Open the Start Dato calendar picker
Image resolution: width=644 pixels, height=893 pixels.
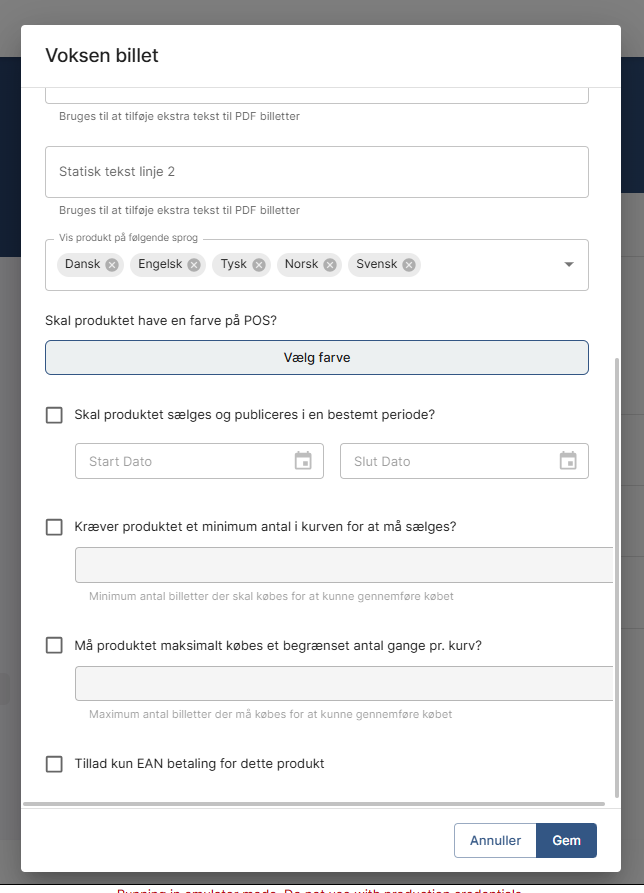pyautogui.click(x=303, y=461)
